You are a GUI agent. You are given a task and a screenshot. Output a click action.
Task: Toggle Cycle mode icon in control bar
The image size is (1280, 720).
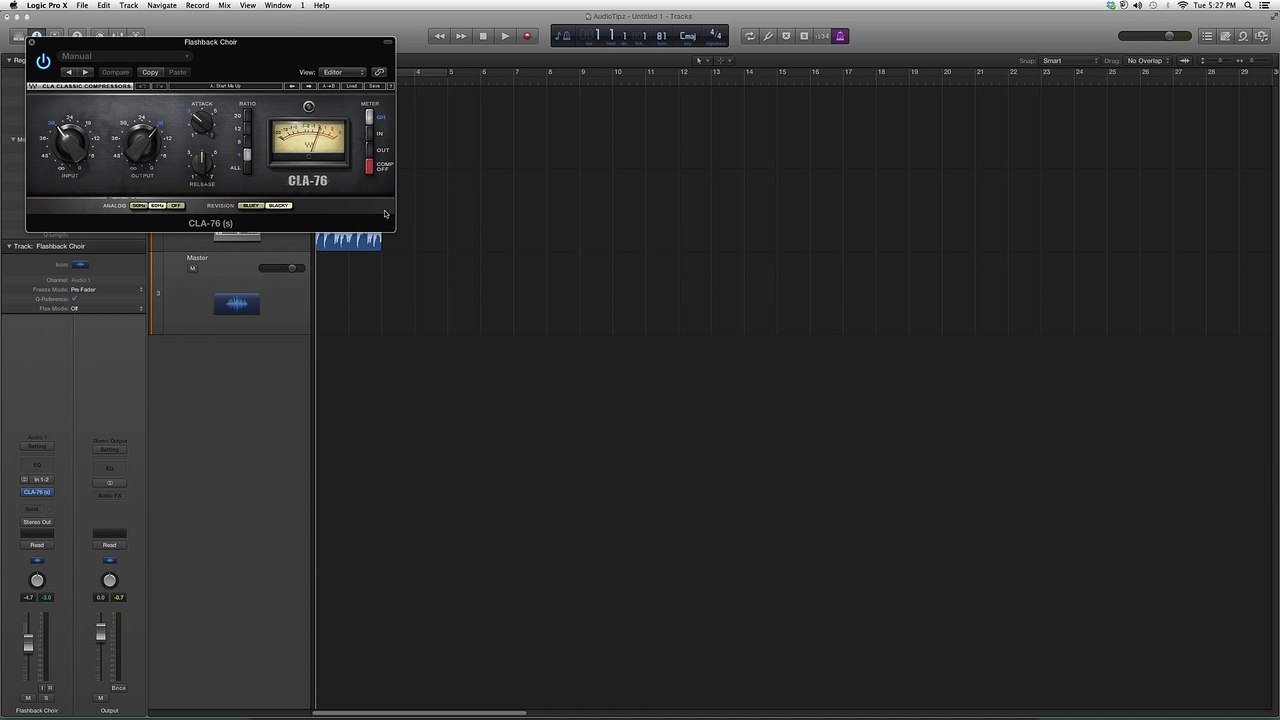(750, 36)
